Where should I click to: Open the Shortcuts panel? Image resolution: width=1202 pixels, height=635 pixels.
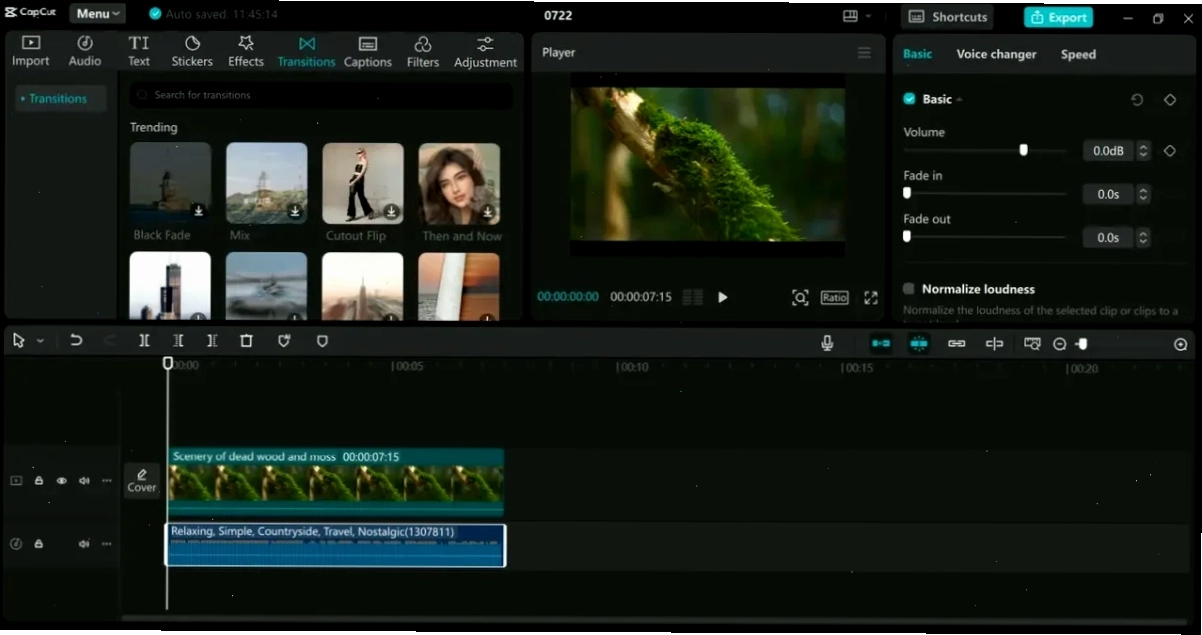point(947,17)
